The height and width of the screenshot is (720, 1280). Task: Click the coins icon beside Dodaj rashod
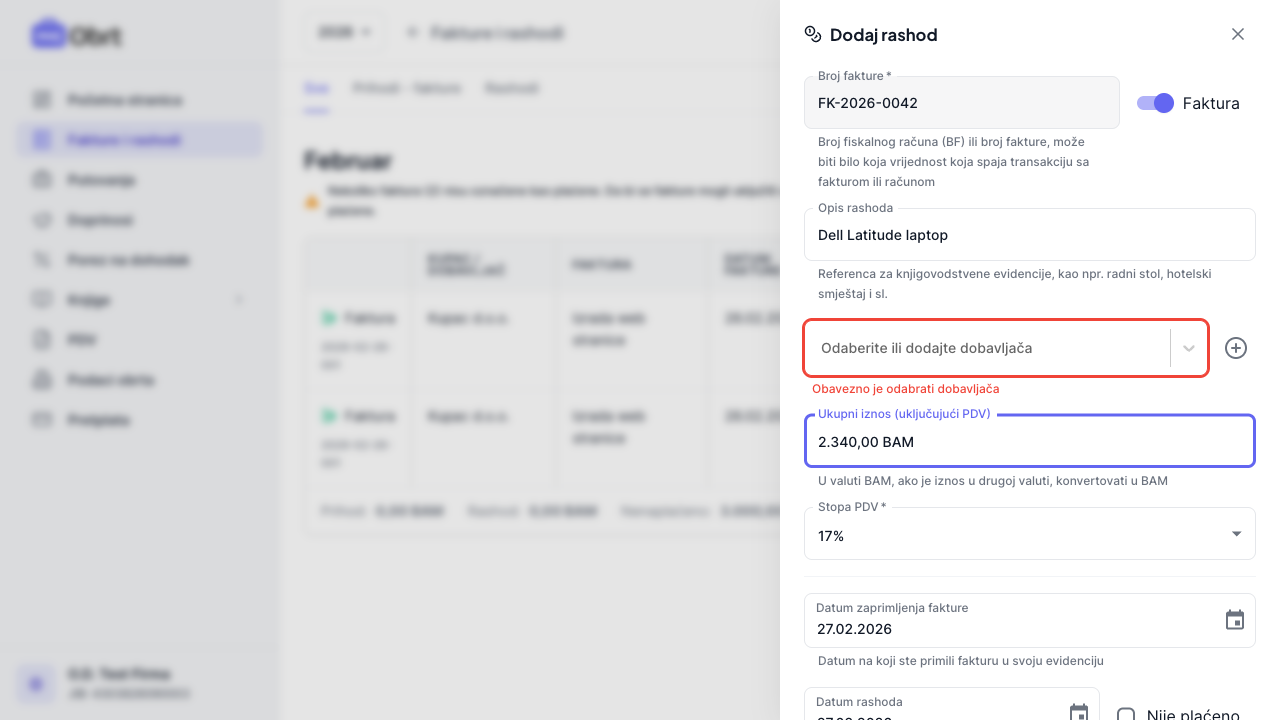pos(813,34)
